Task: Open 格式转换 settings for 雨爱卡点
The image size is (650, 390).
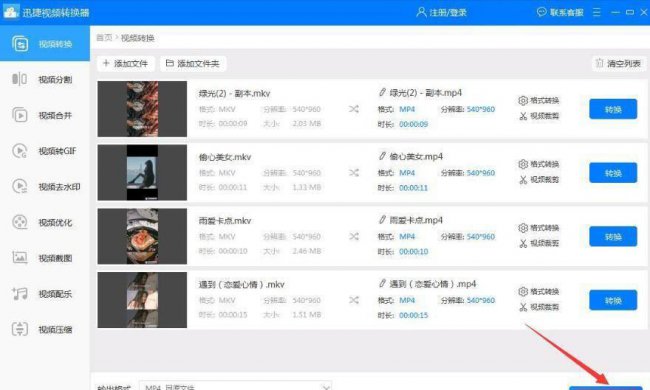Action: pos(538,228)
